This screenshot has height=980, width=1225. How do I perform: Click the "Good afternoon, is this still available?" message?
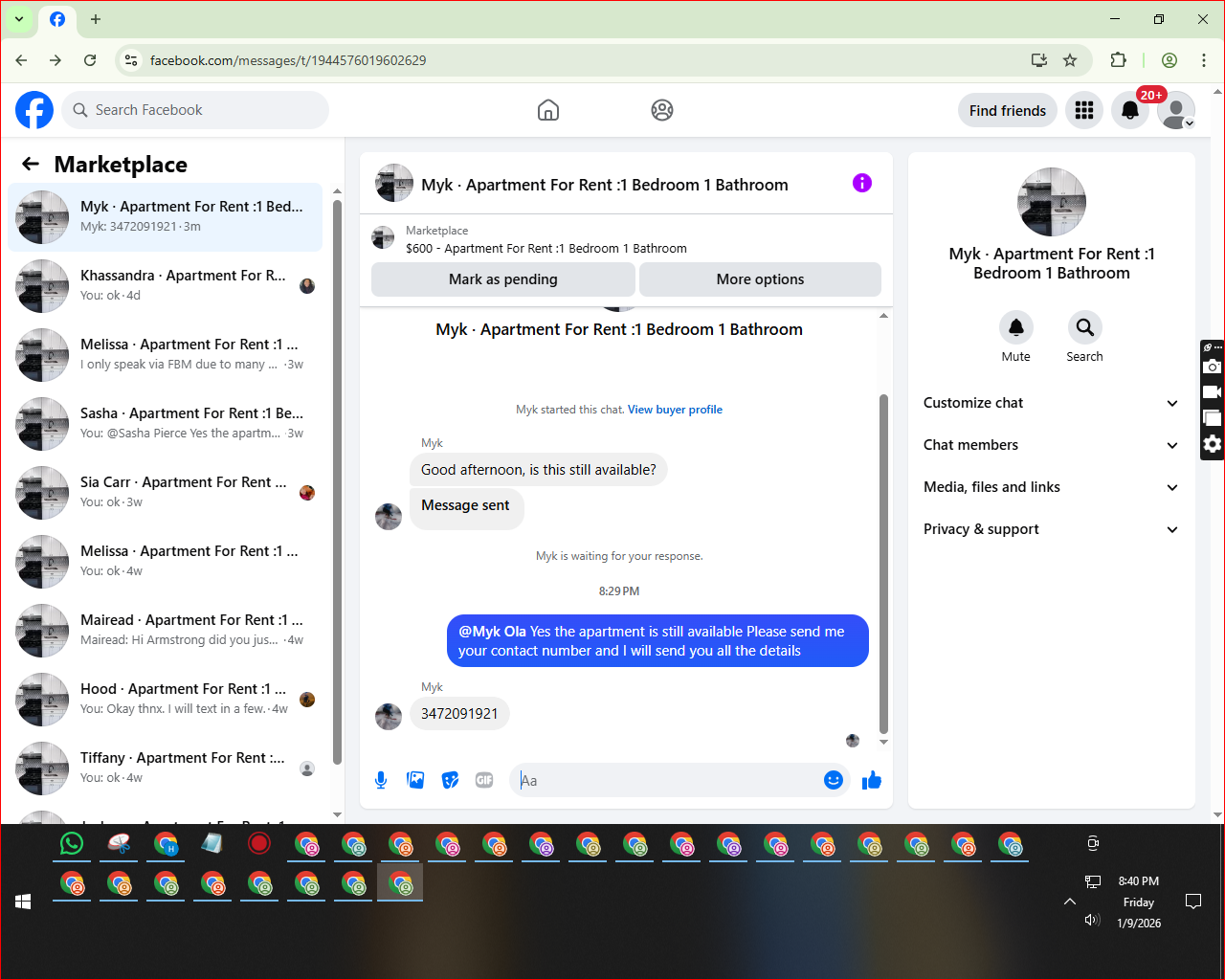[539, 470]
